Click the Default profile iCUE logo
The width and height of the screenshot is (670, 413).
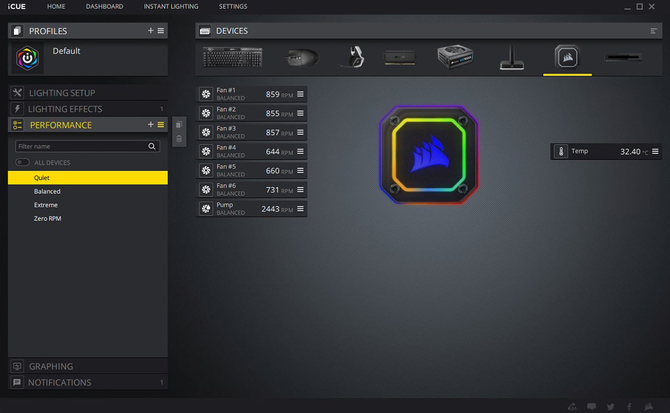27,58
